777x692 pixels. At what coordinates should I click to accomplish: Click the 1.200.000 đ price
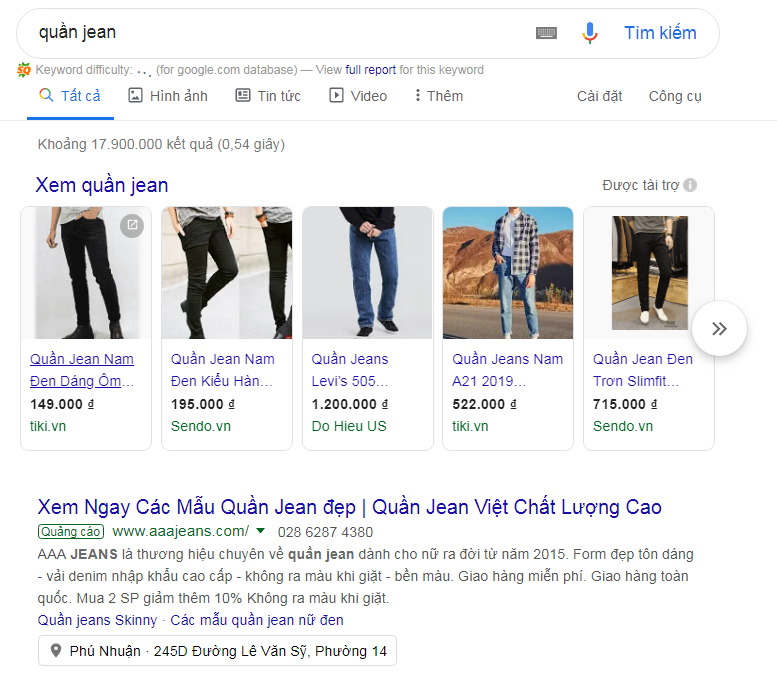(350, 404)
